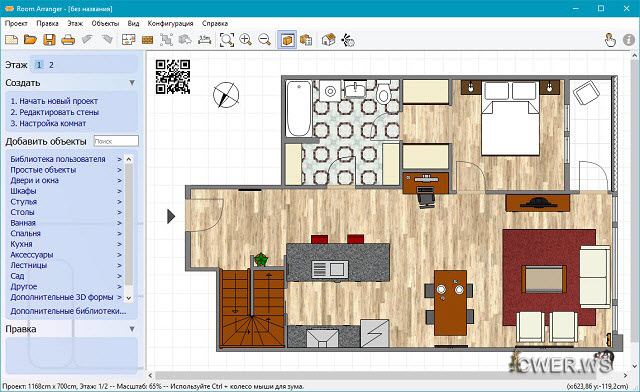Open Дополнительные библиотеки... link

tap(68, 311)
